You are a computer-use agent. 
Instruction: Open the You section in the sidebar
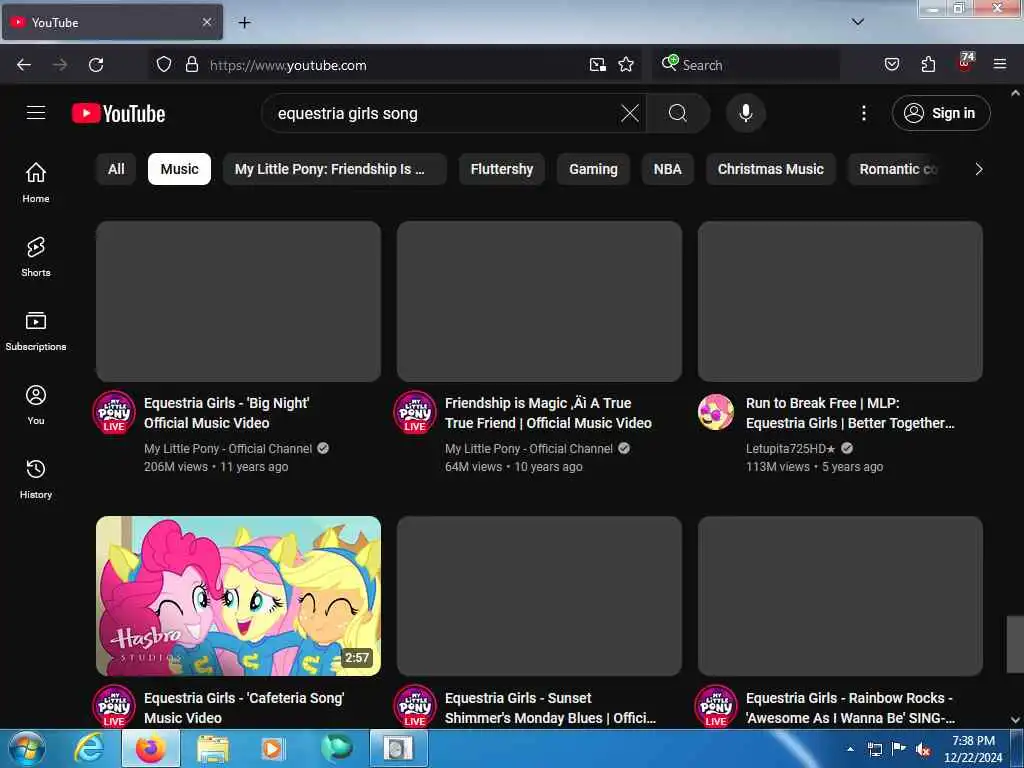point(36,405)
